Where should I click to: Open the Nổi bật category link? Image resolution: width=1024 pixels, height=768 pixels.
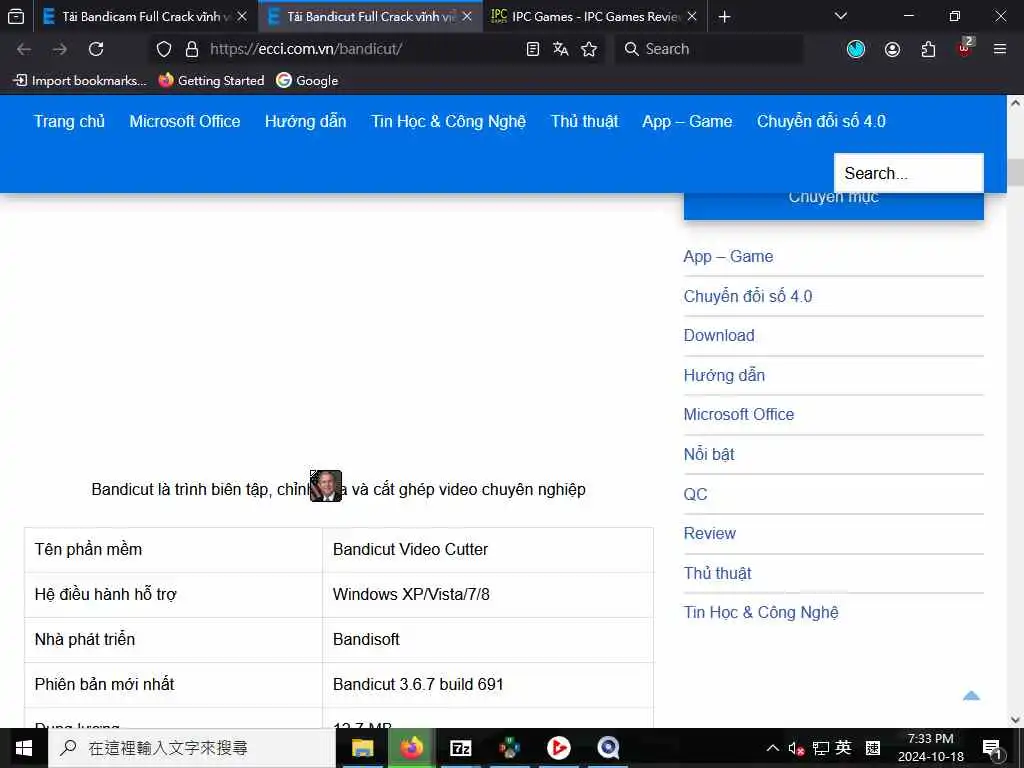tap(709, 455)
